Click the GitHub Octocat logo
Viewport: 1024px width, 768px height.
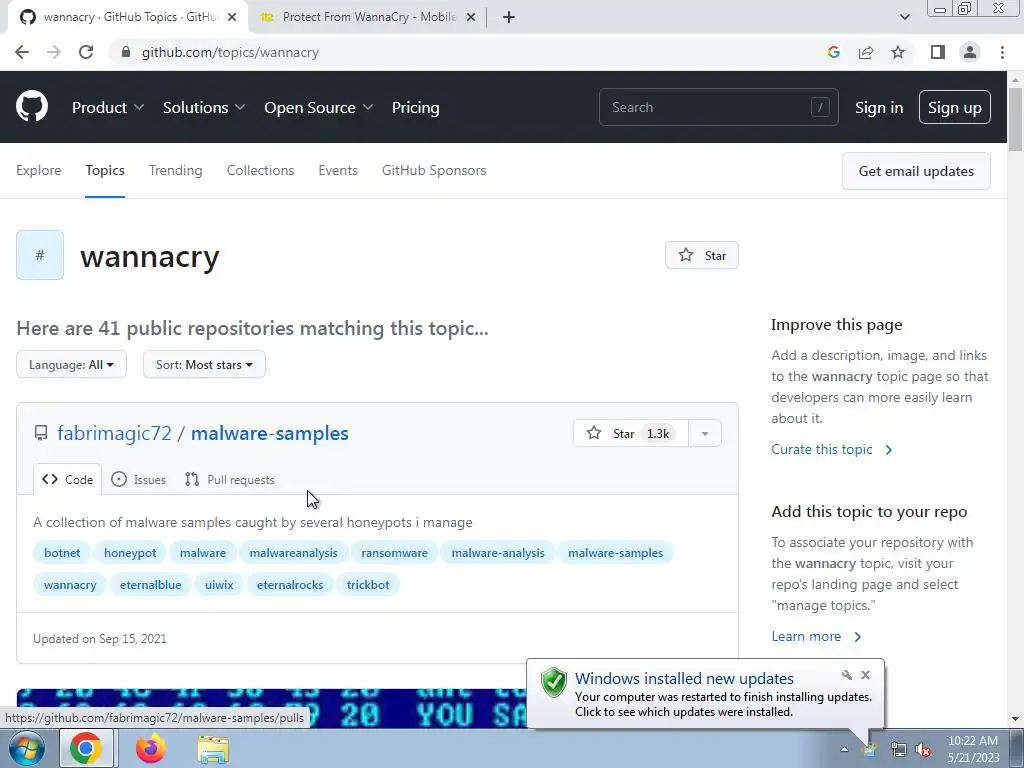(32, 107)
